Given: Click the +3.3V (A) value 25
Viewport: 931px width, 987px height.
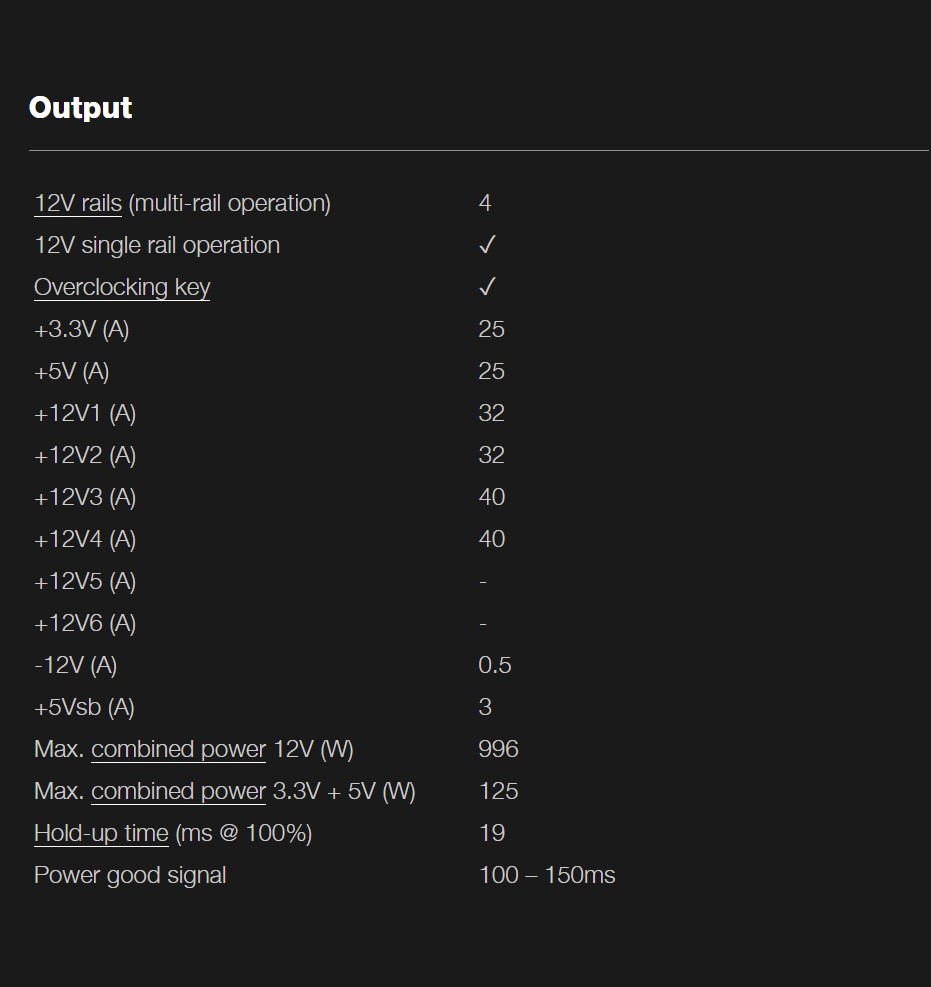Looking at the screenshot, I should (492, 329).
